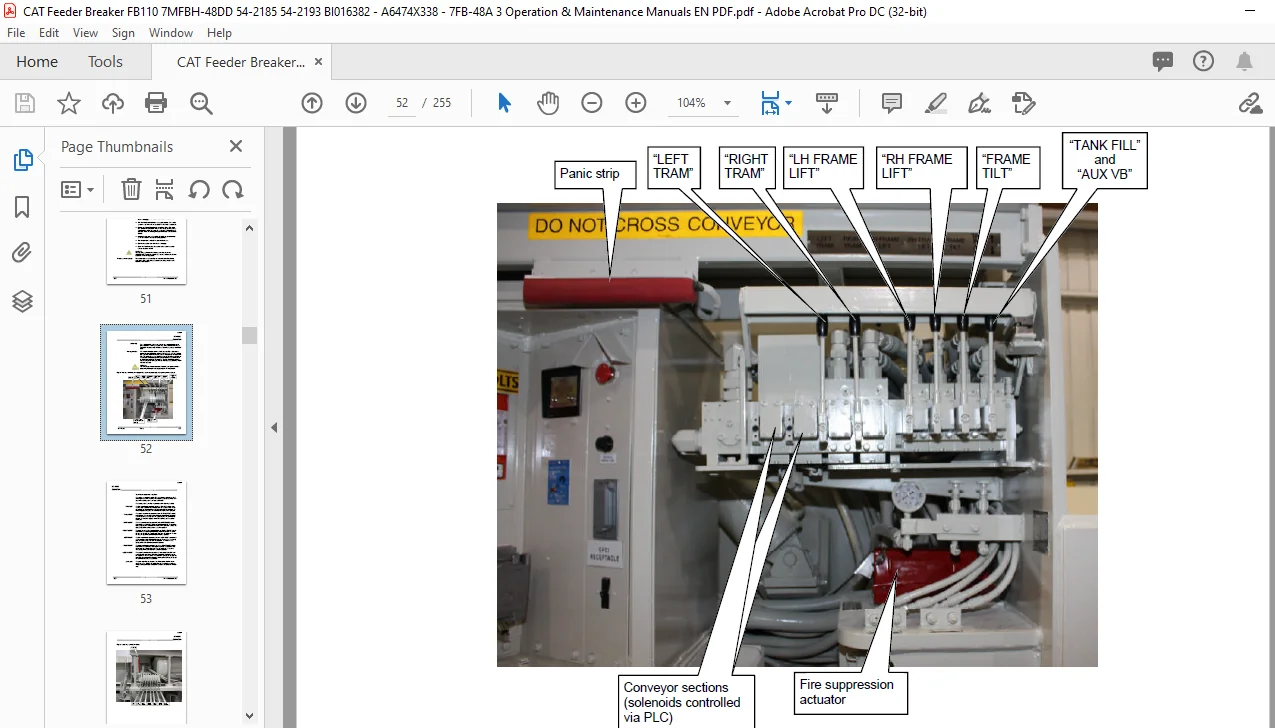Screen dimensions: 1275x728
Task: Switch to the Tools tab
Action: pos(105,62)
